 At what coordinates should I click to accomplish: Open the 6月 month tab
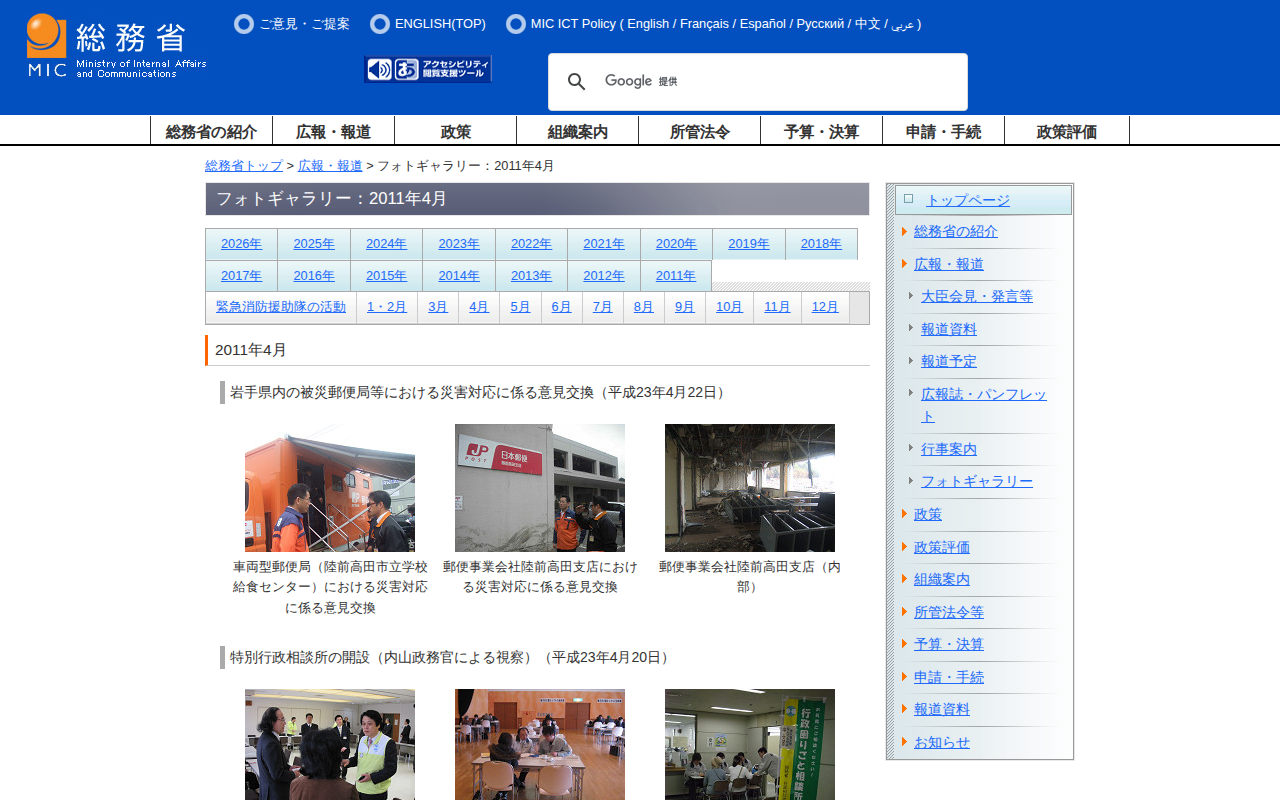pos(561,307)
